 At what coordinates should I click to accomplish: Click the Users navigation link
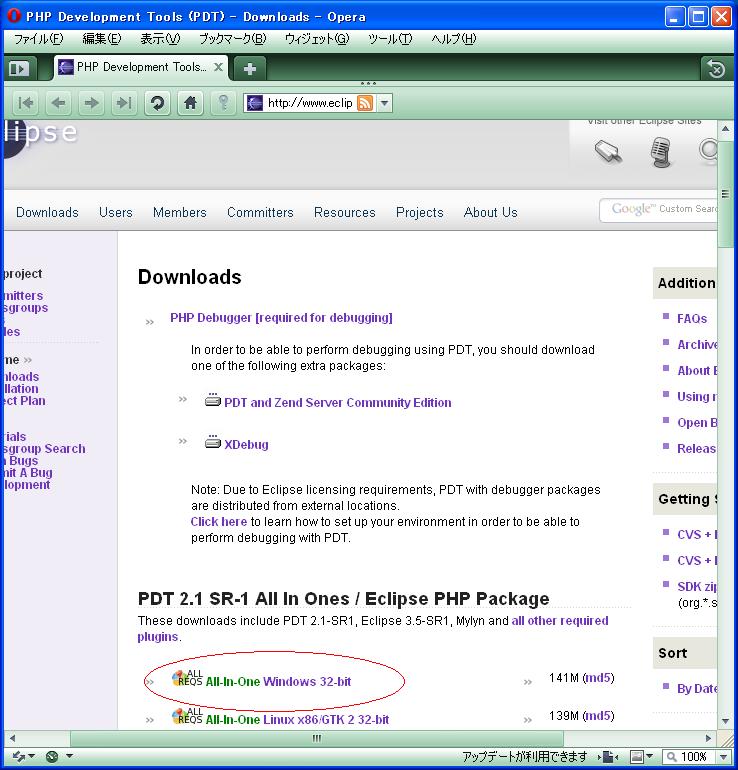[x=116, y=212]
